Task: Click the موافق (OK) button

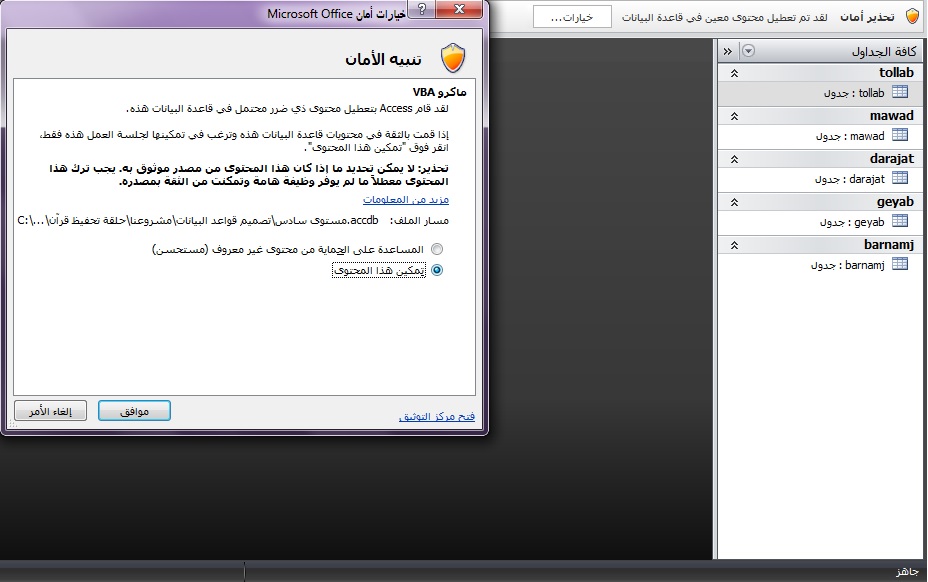Action: 134,411
